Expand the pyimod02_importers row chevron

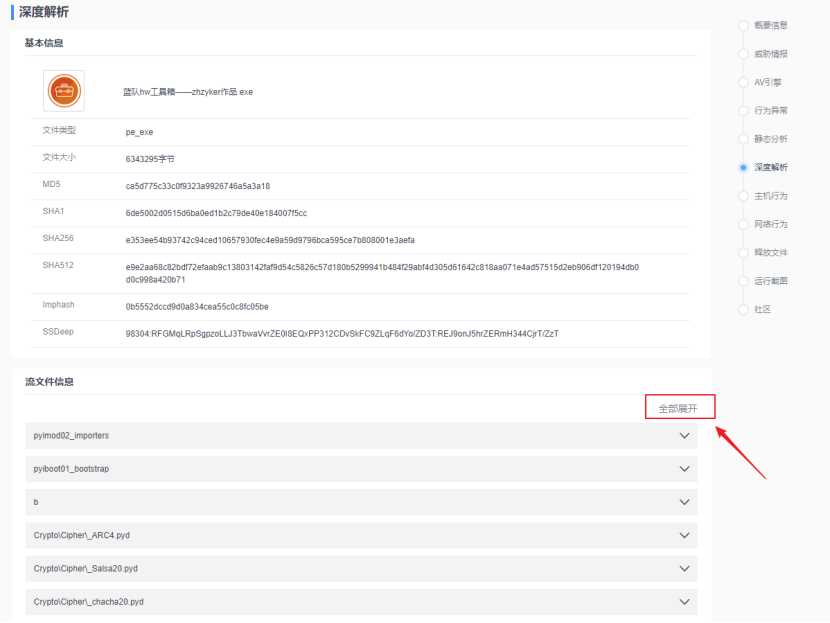[684, 436]
